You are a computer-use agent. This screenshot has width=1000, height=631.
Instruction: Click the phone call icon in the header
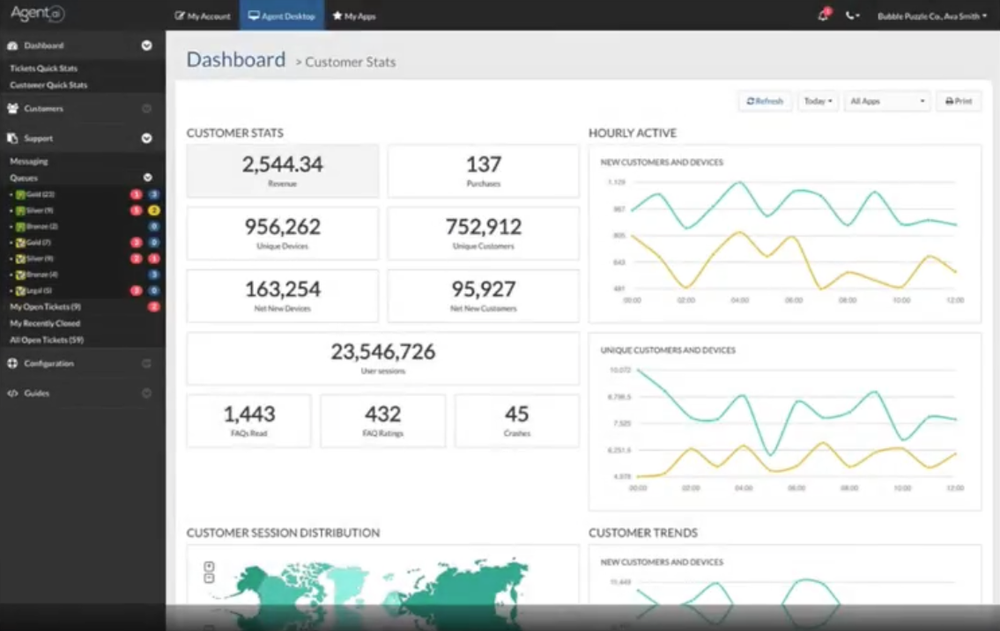click(x=851, y=15)
